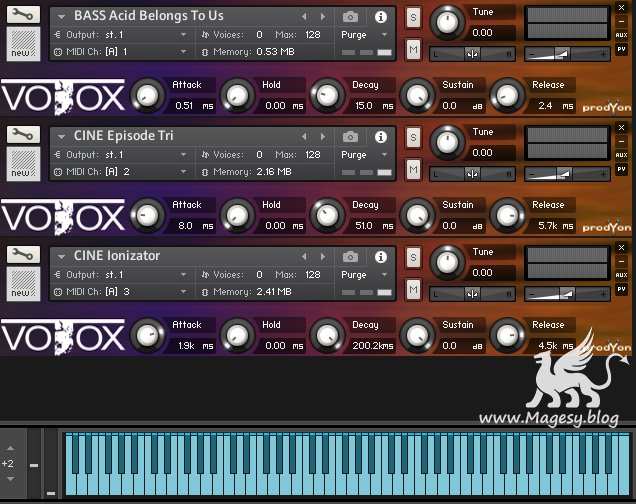Viewport: 636px width, 504px height.
Task: Shift keyboard octave down with the arrow below +2
Action: (11, 479)
